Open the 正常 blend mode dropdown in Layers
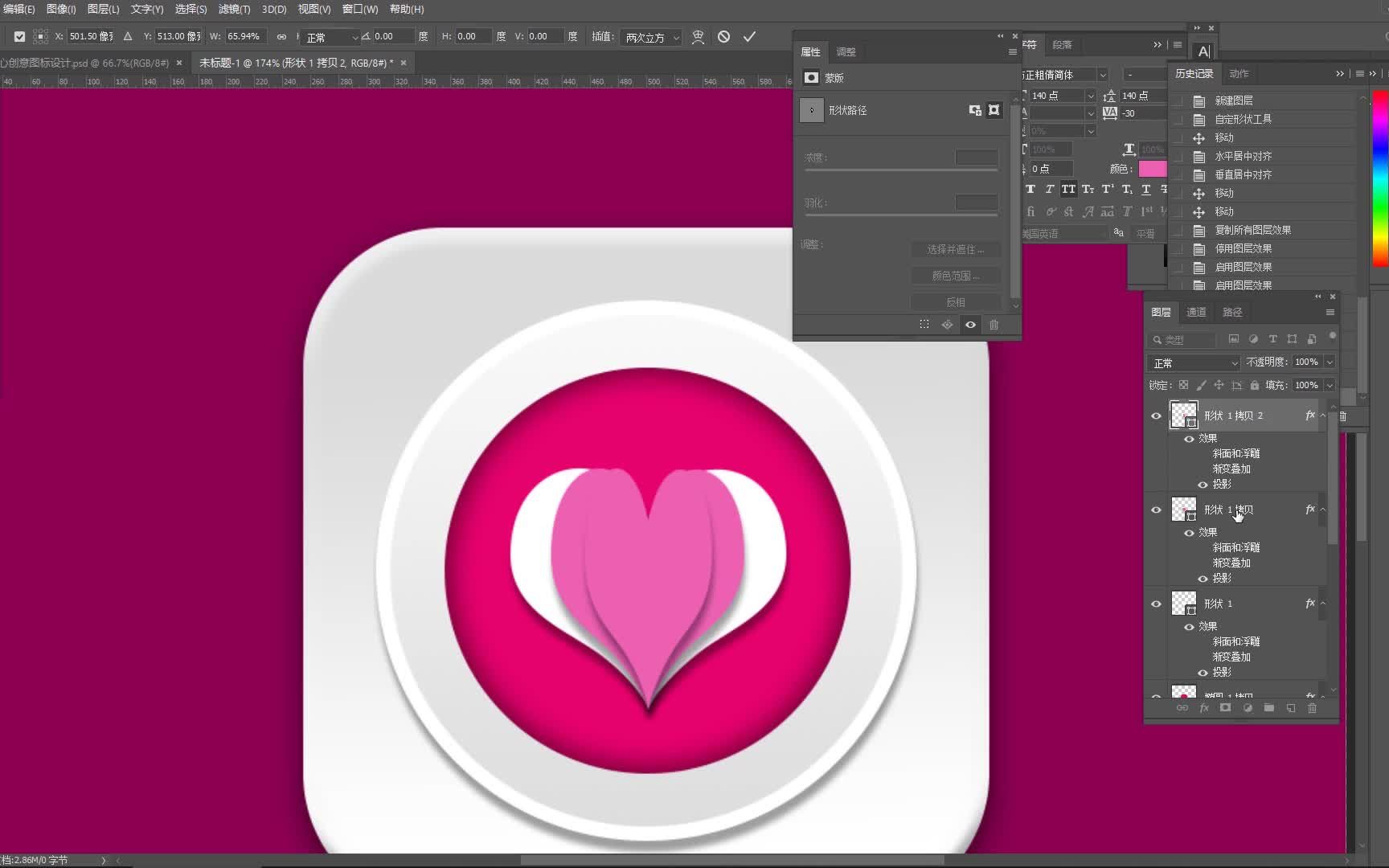Image resolution: width=1389 pixels, height=868 pixels. point(1194,363)
